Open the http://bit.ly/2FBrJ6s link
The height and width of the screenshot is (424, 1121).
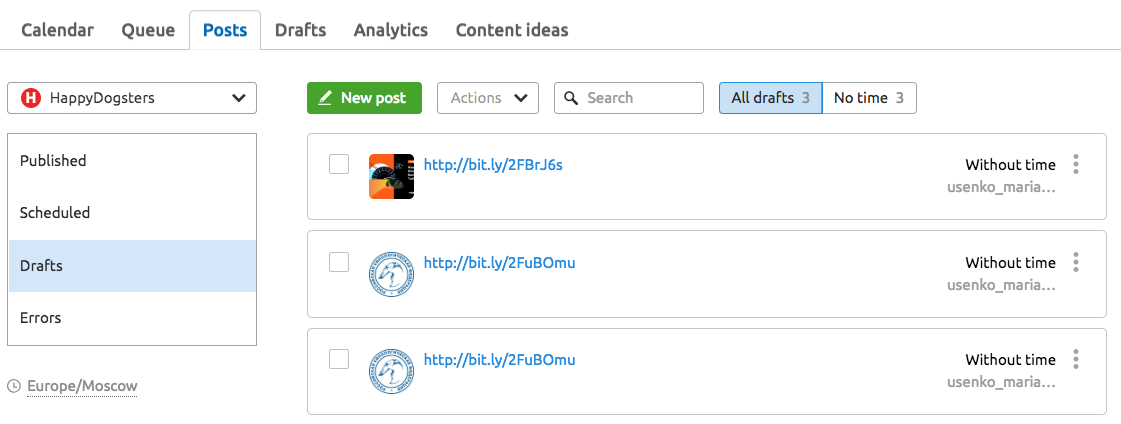pos(493,164)
